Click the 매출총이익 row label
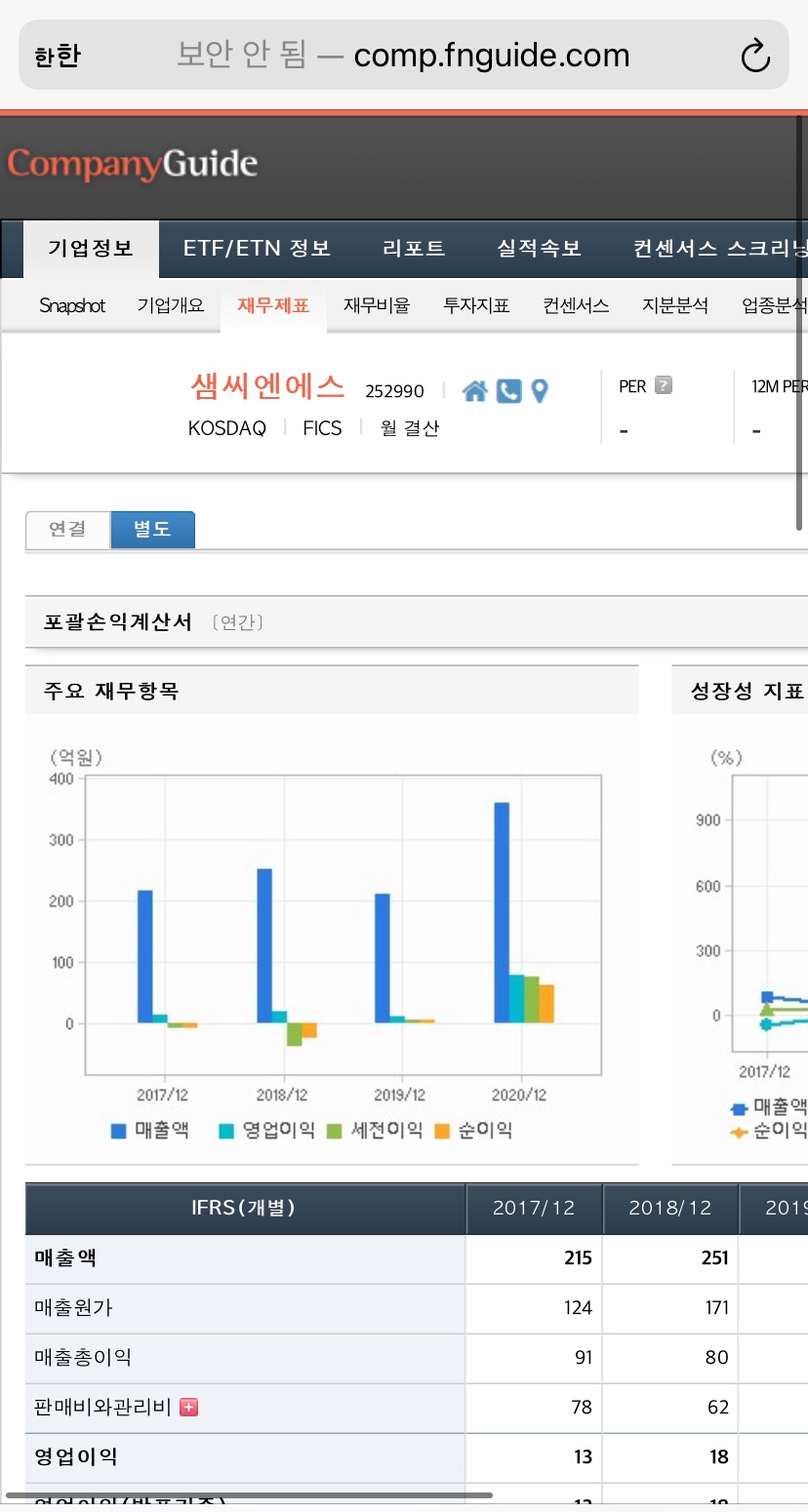The width and height of the screenshot is (808, 1512). click(83, 1357)
